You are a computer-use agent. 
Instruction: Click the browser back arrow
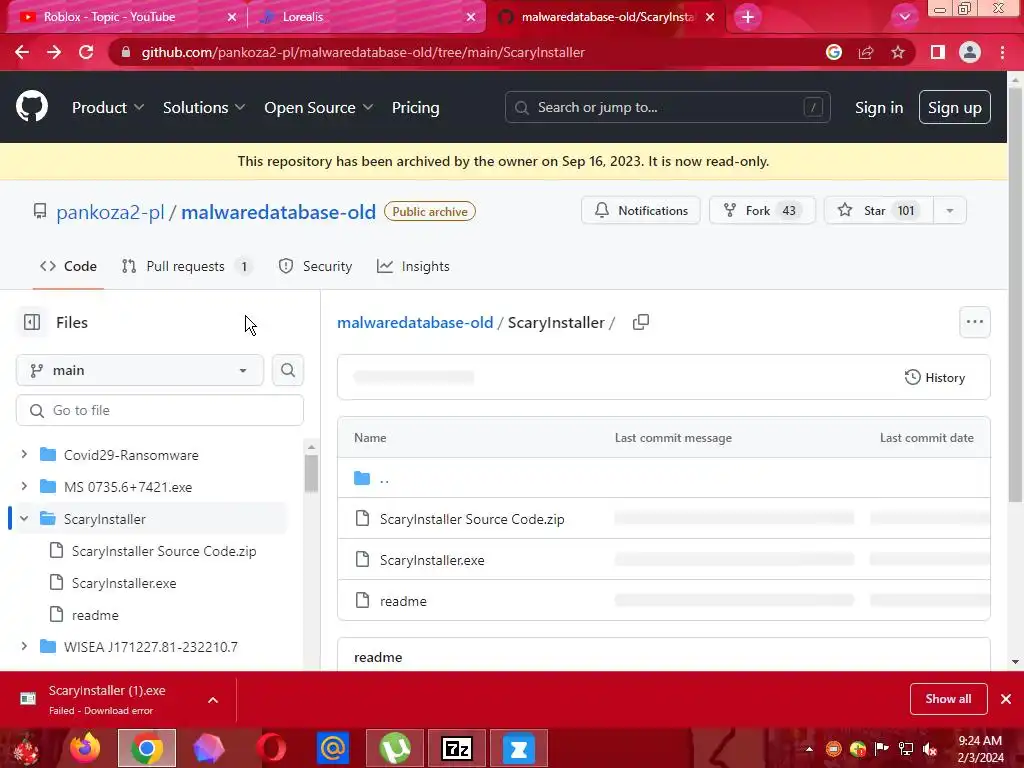22,52
